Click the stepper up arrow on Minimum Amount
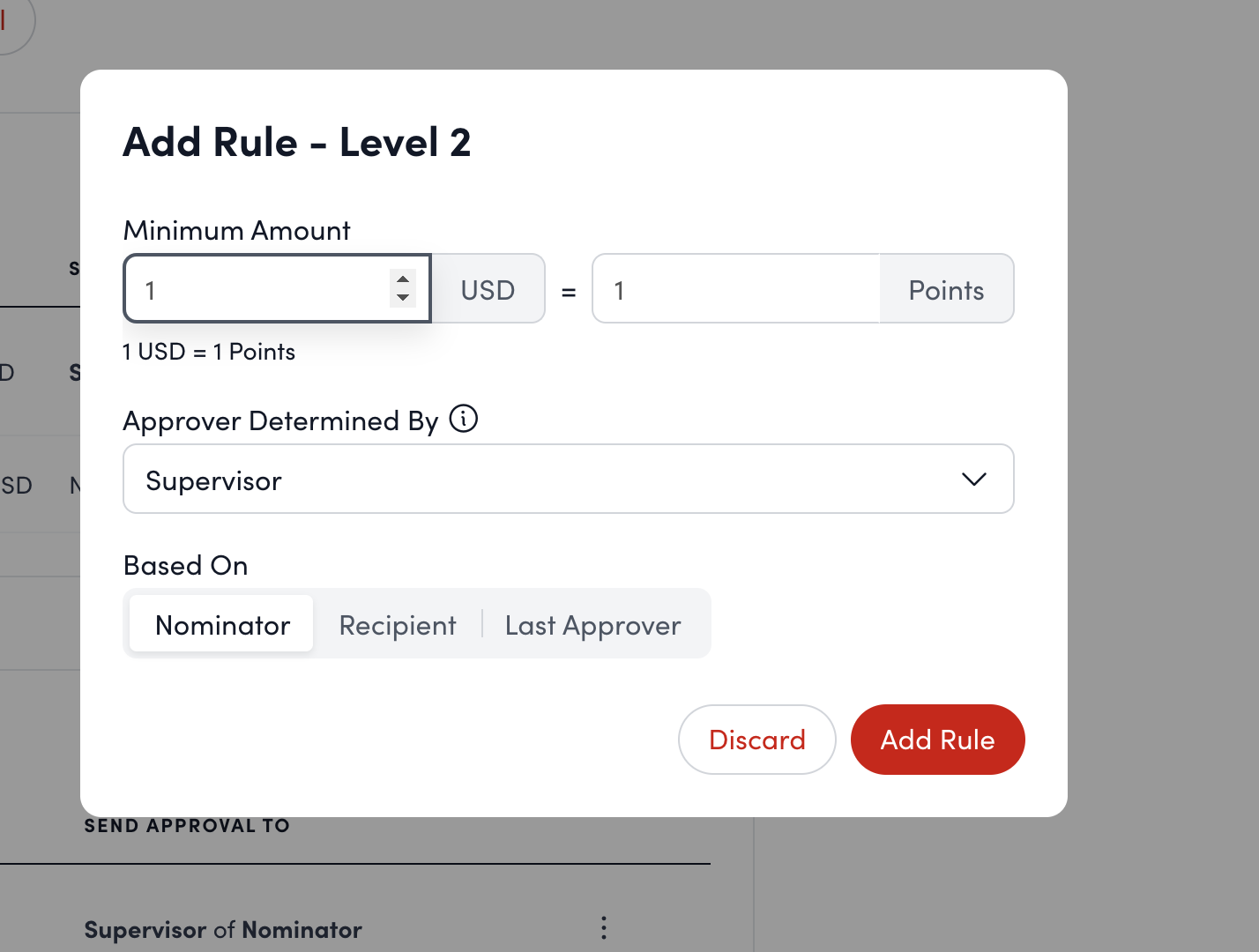Image resolution: width=1259 pixels, height=952 pixels. pos(403,279)
